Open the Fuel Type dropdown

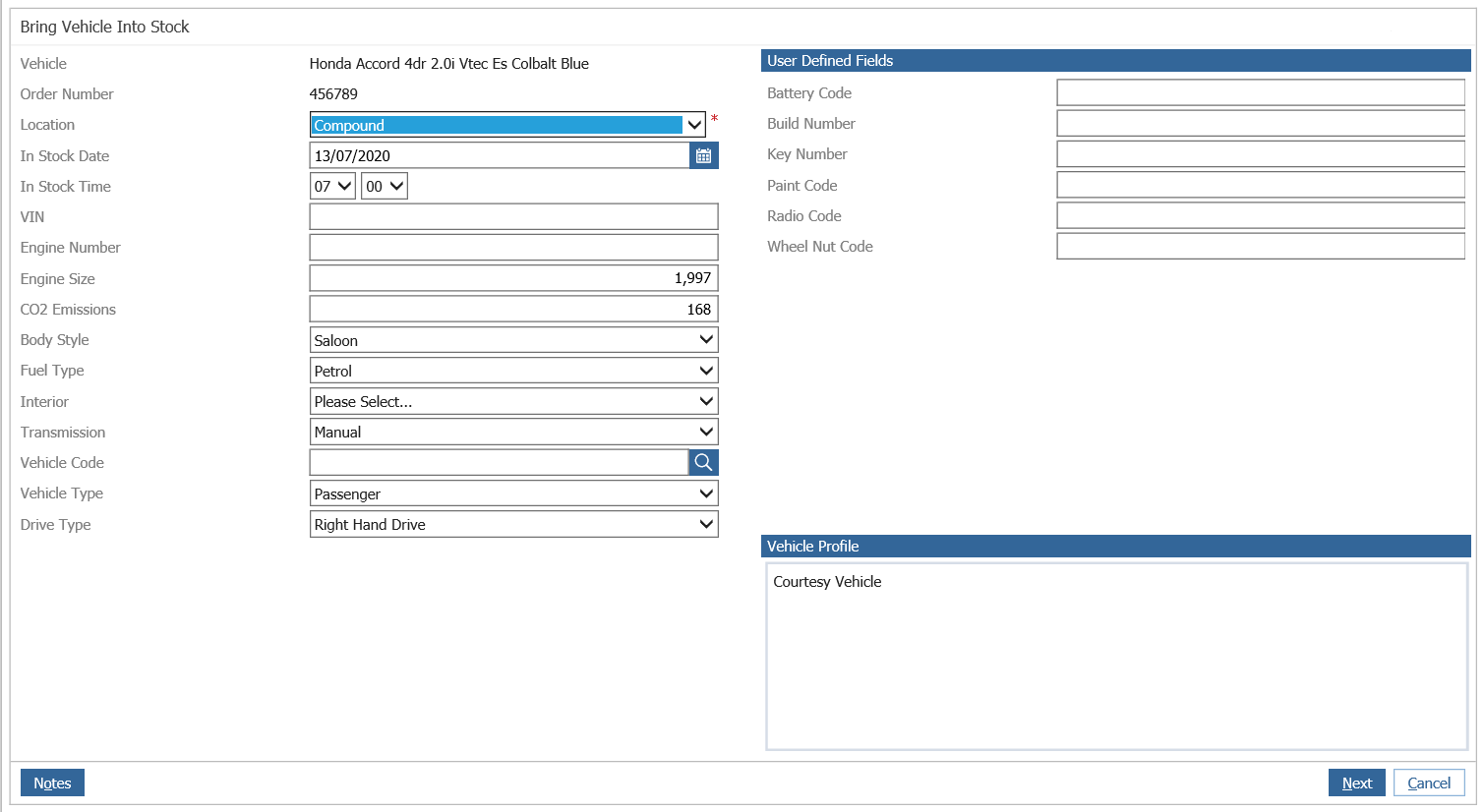513,371
